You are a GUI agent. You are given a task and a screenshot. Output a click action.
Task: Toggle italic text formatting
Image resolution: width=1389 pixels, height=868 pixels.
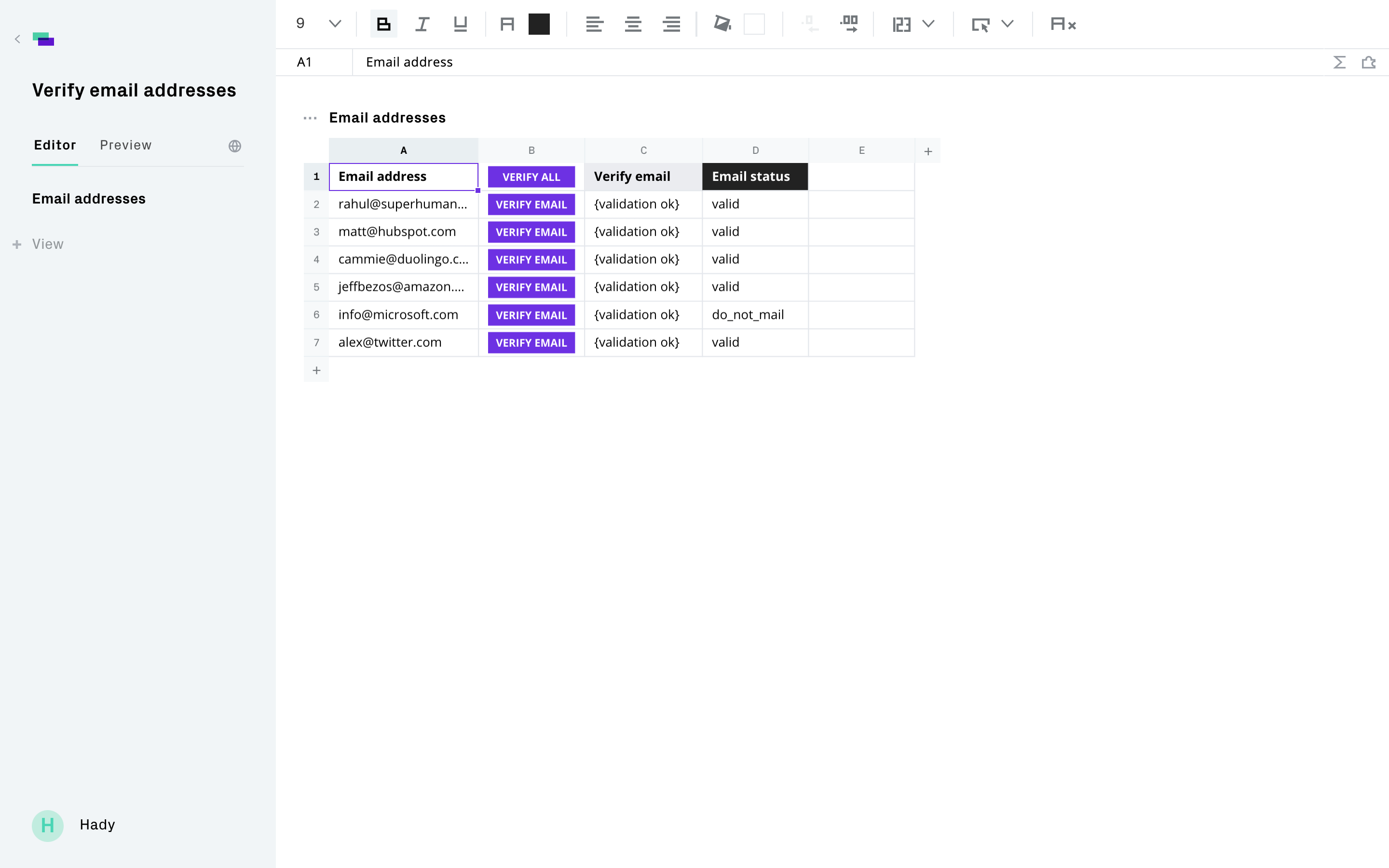point(422,24)
